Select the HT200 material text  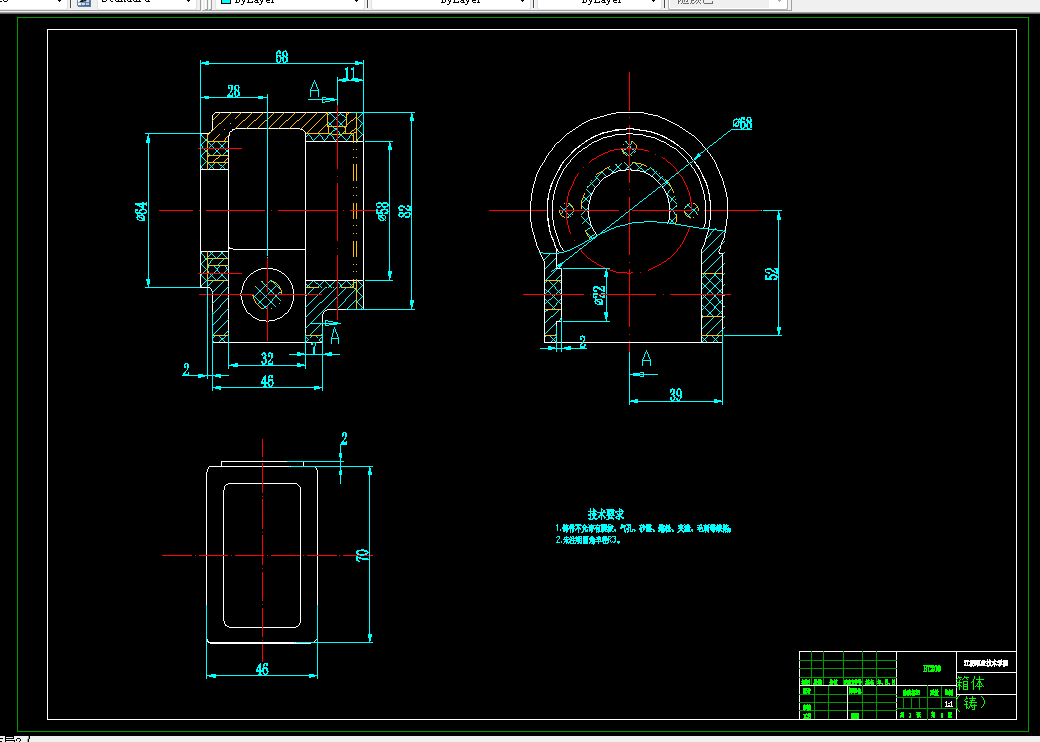(x=931, y=668)
